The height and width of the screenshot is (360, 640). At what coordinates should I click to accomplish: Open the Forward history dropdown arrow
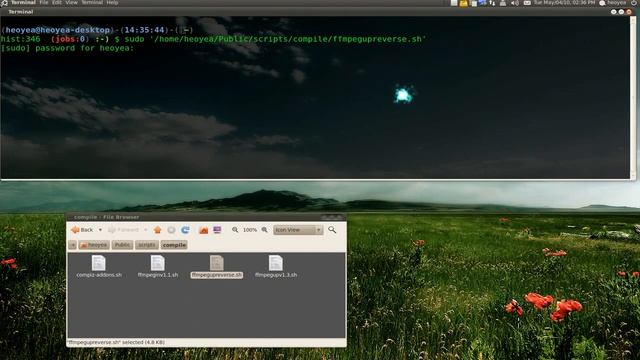click(146, 230)
